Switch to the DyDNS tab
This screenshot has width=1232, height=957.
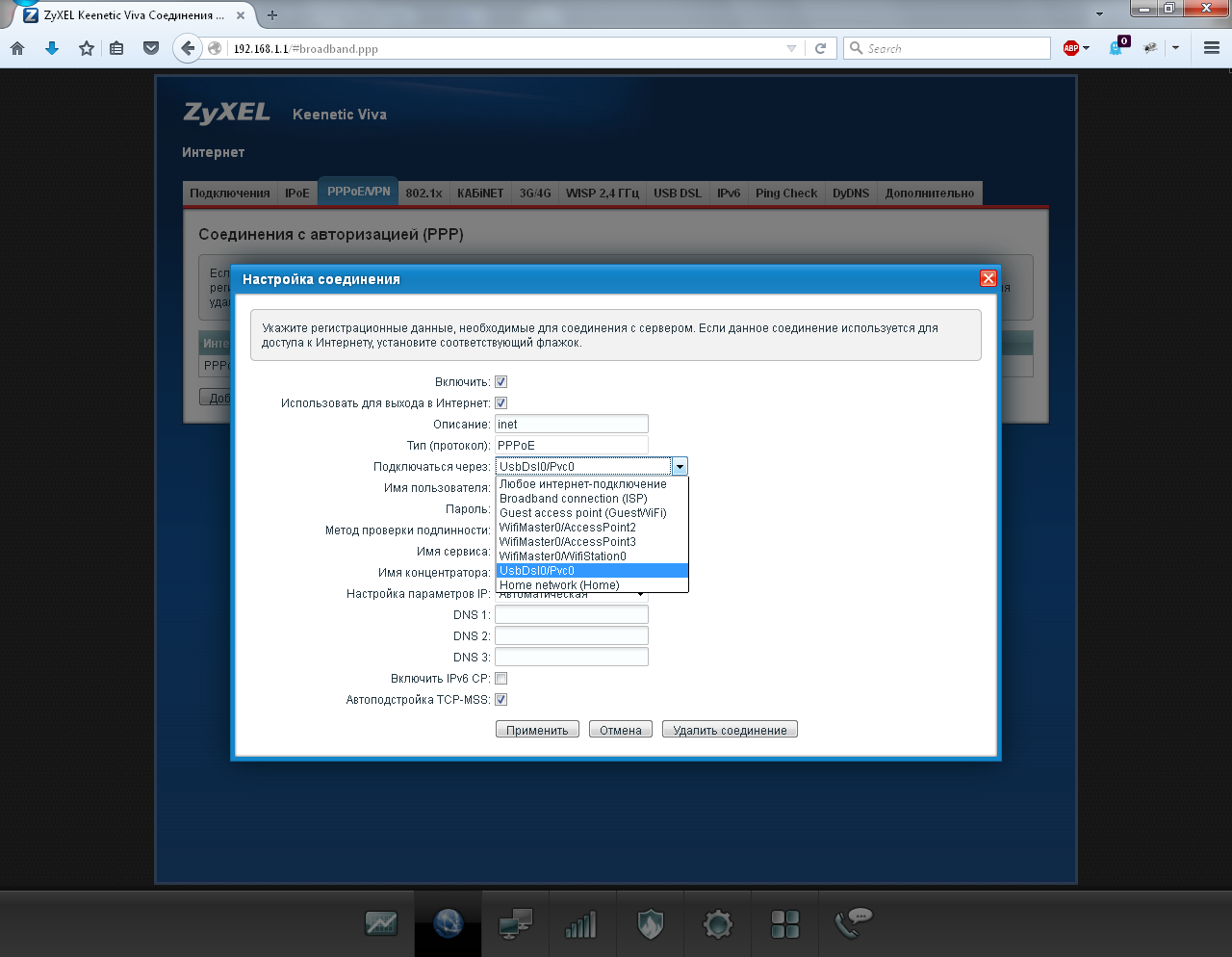tap(851, 194)
